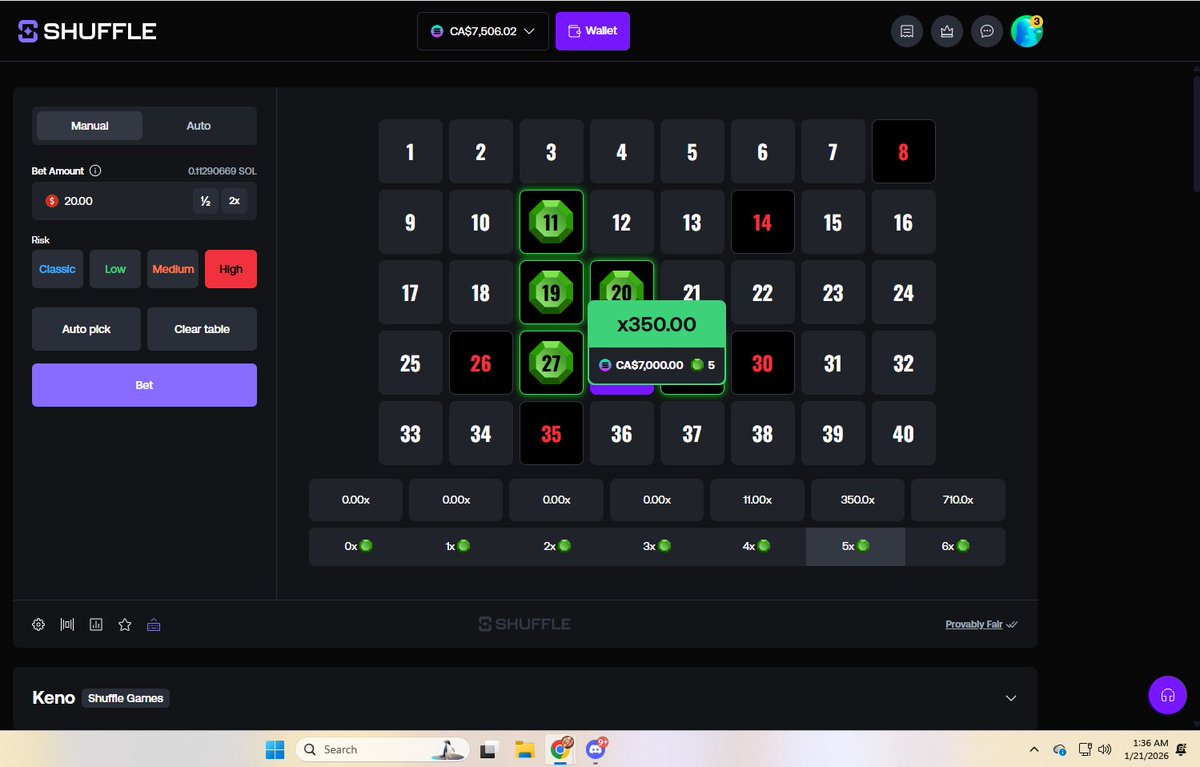The height and width of the screenshot is (767, 1200).
Task: Switch to the Auto tab
Action: pos(198,126)
